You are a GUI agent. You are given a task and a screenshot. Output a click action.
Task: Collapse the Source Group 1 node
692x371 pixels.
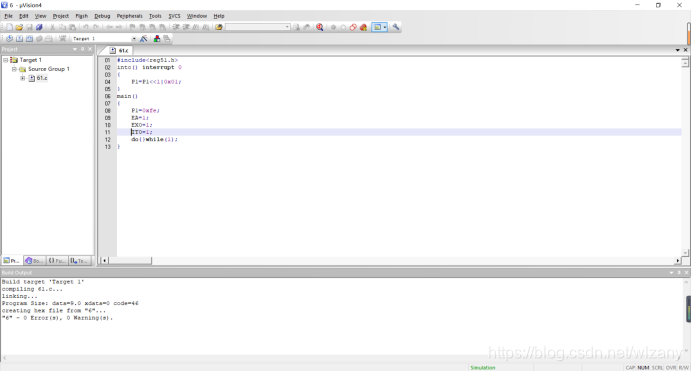tap(14, 69)
